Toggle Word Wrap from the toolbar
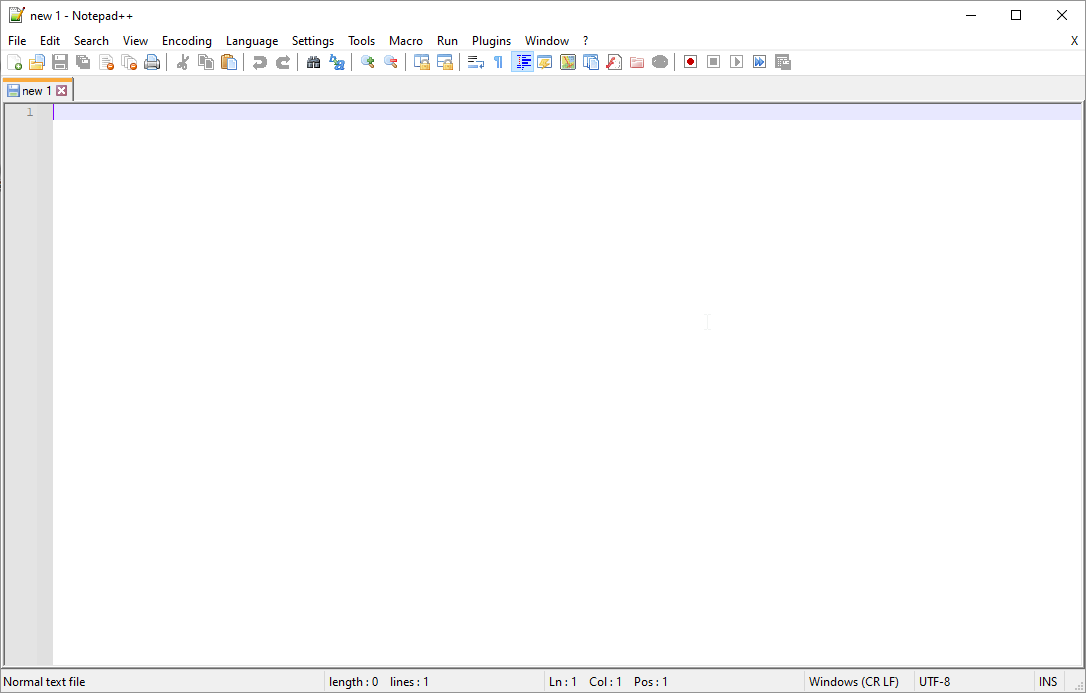Screen dimensions: 1086x693 [475, 61]
